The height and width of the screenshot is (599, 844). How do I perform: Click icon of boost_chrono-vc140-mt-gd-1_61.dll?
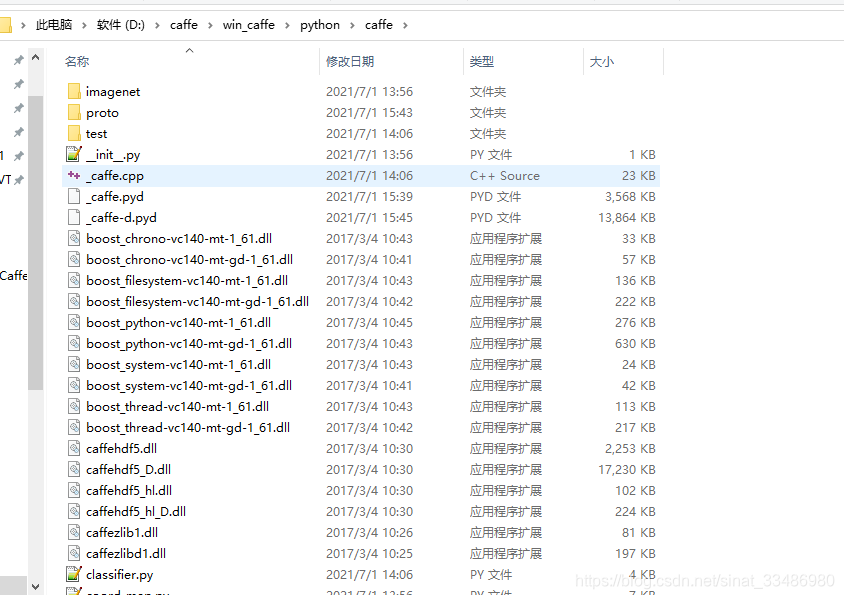[x=74, y=259]
